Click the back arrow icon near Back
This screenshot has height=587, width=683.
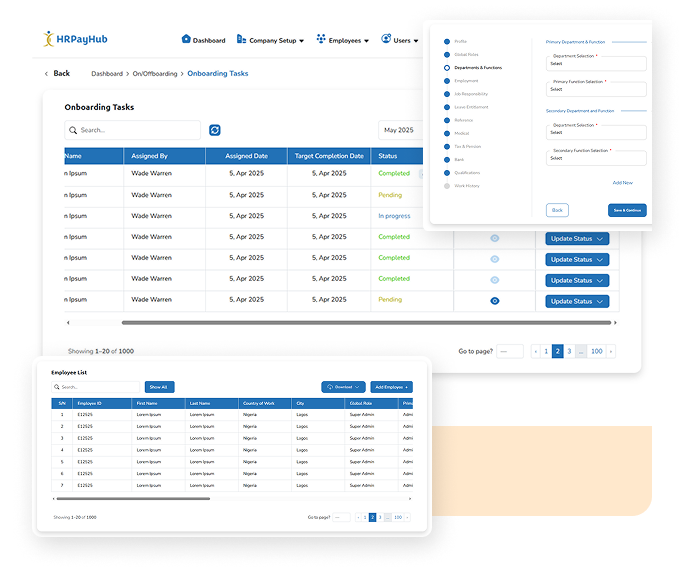(46, 74)
